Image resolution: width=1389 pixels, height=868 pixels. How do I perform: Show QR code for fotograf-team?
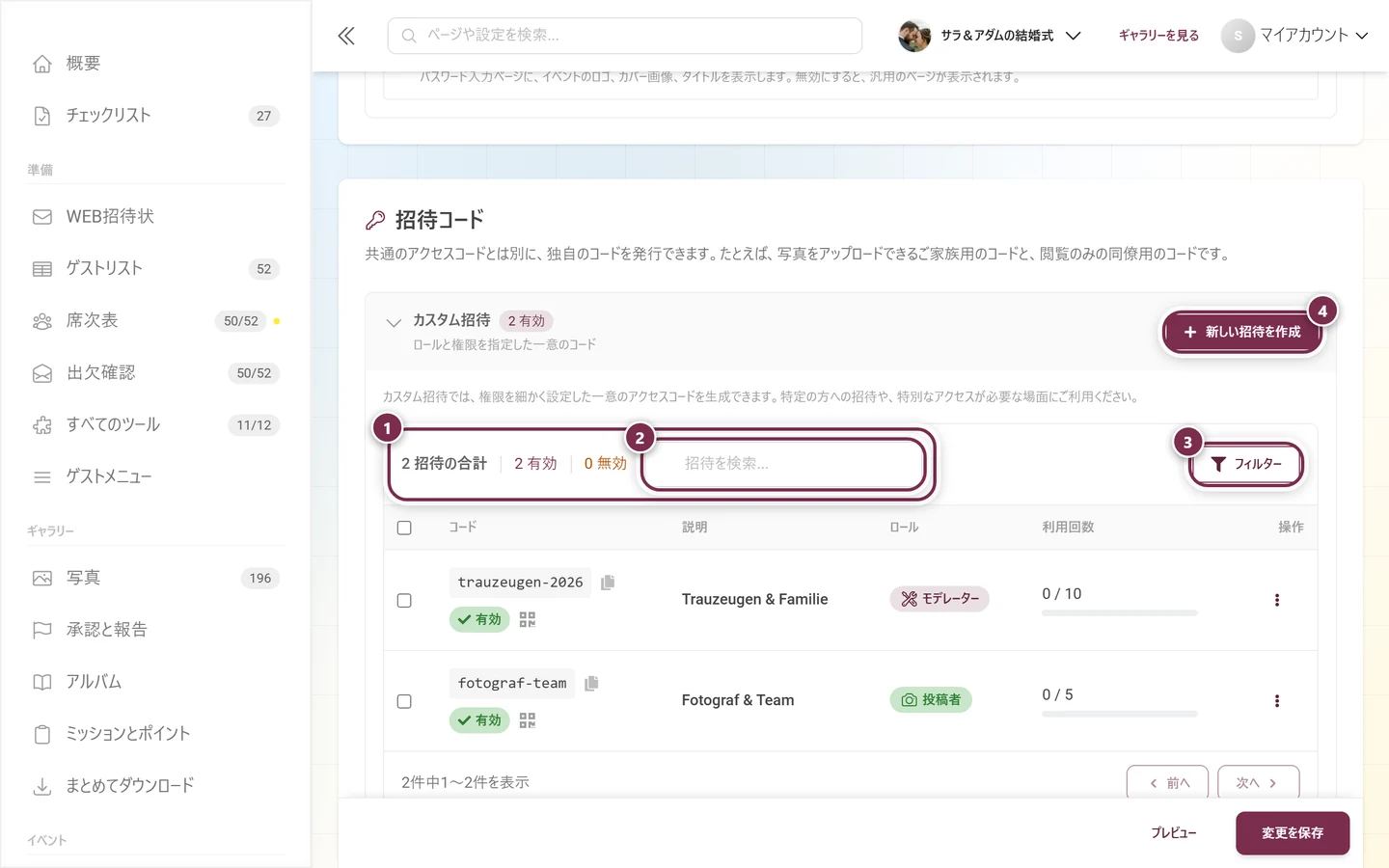[x=527, y=720]
